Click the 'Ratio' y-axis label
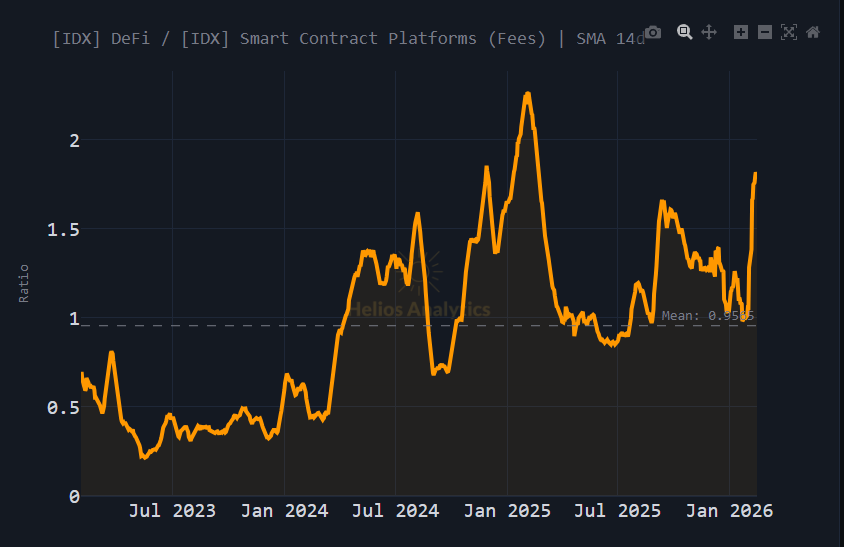 (x=24, y=283)
